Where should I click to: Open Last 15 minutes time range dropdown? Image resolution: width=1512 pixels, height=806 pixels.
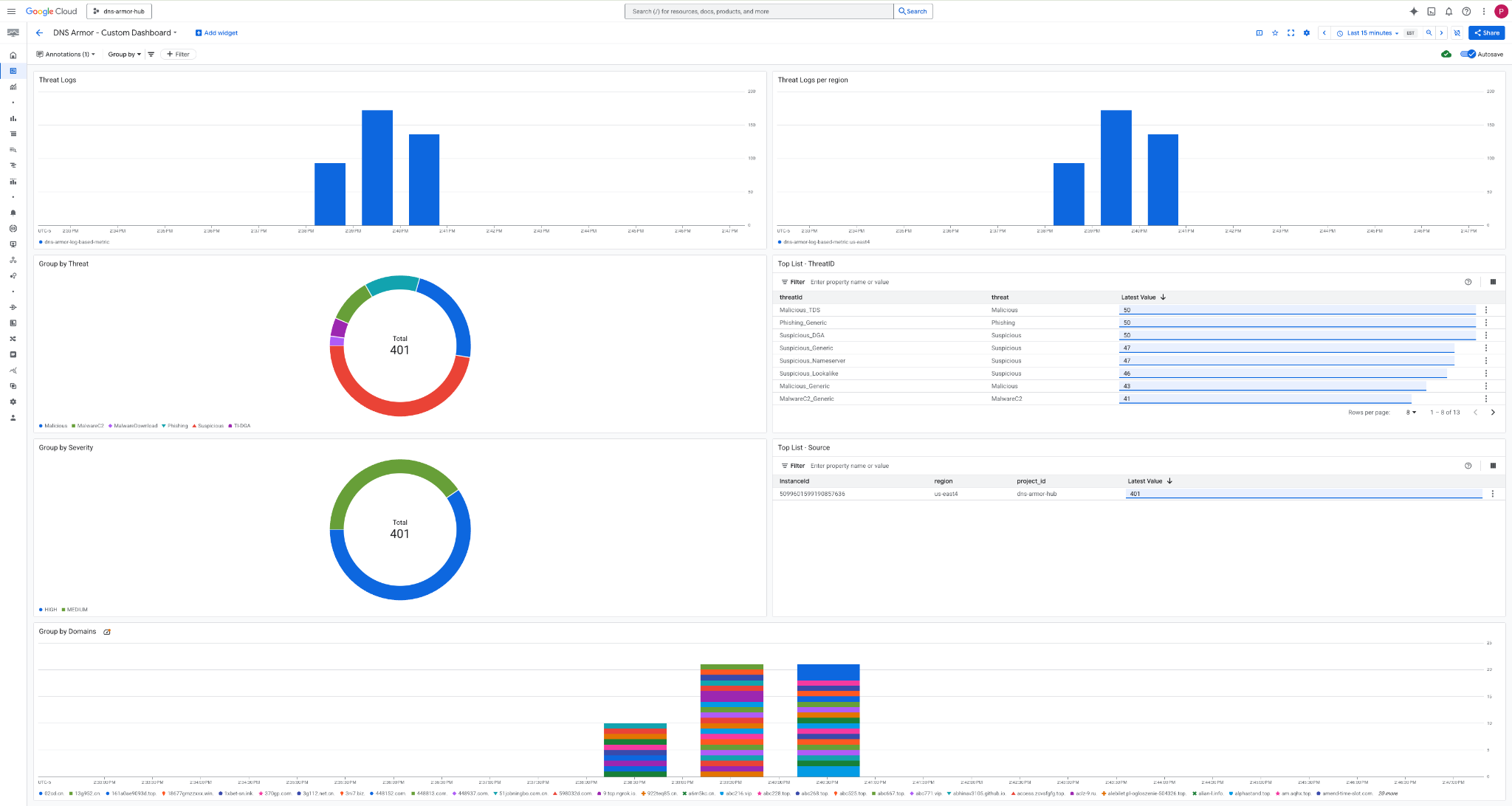click(1372, 33)
